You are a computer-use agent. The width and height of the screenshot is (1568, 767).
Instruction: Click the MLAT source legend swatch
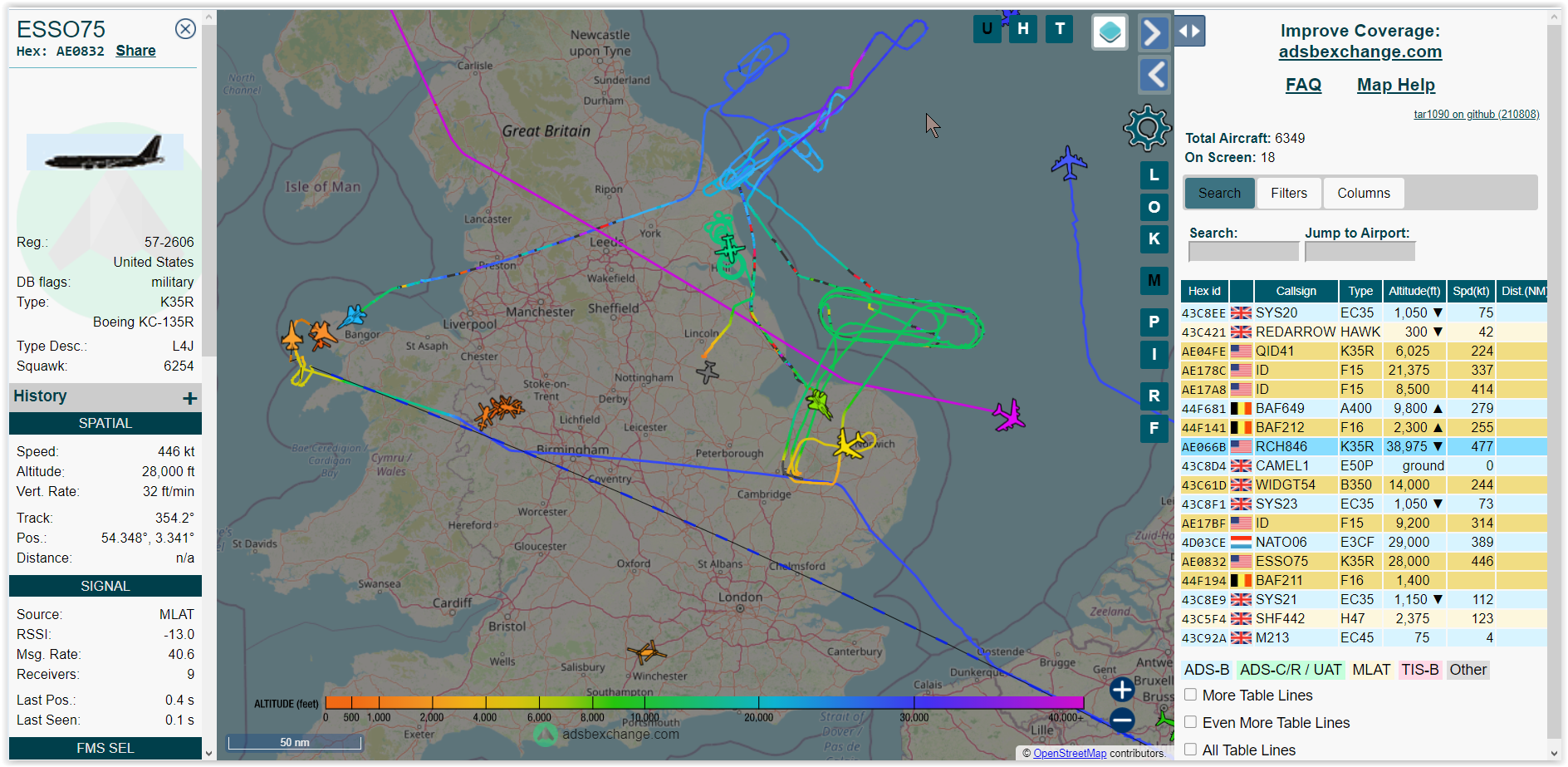tap(1371, 670)
